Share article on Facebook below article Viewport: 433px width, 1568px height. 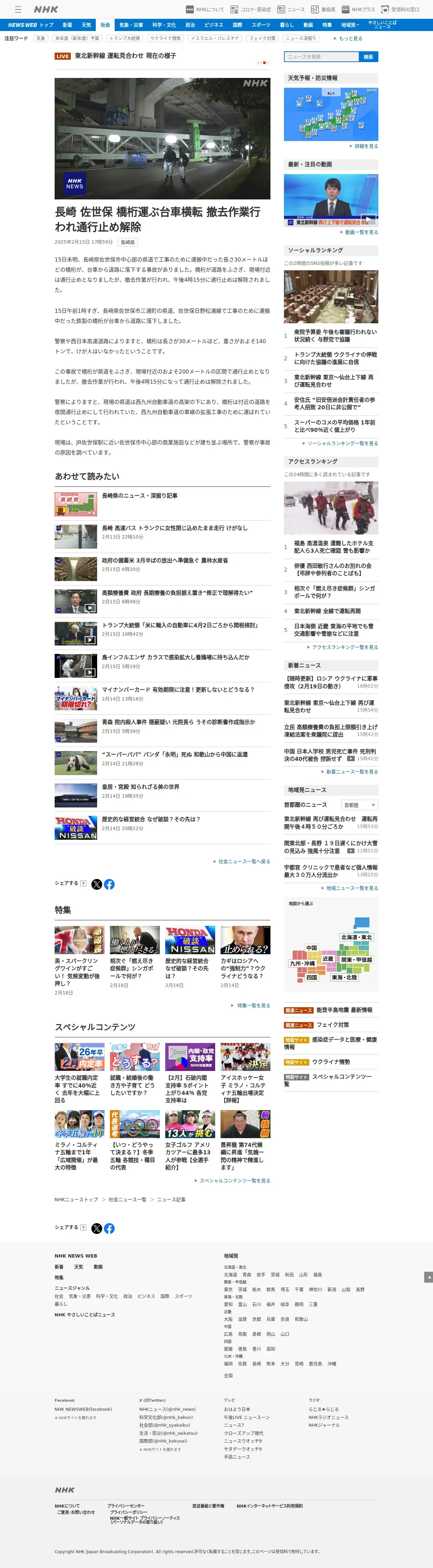(x=110, y=884)
